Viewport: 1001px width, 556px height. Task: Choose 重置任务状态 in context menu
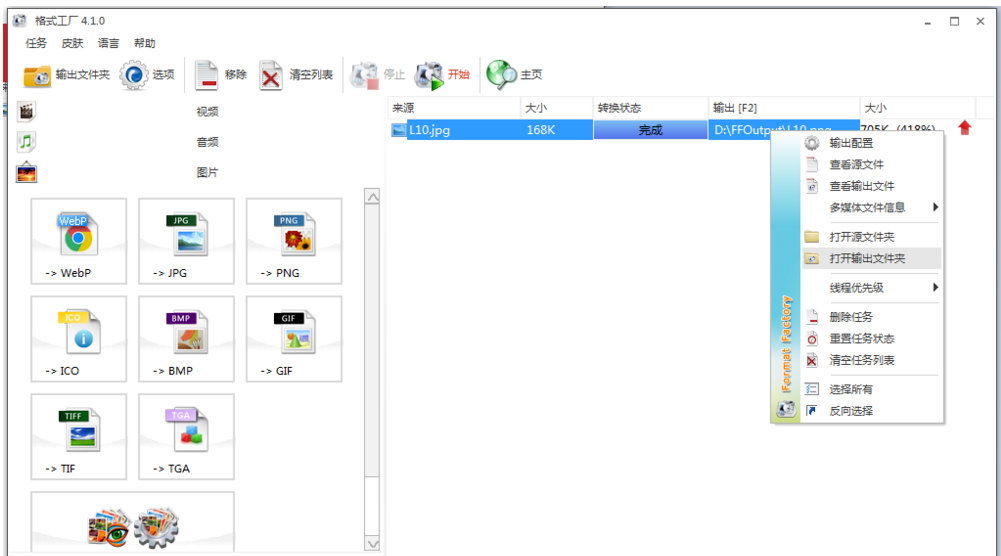pyautogui.click(x=871, y=338)
